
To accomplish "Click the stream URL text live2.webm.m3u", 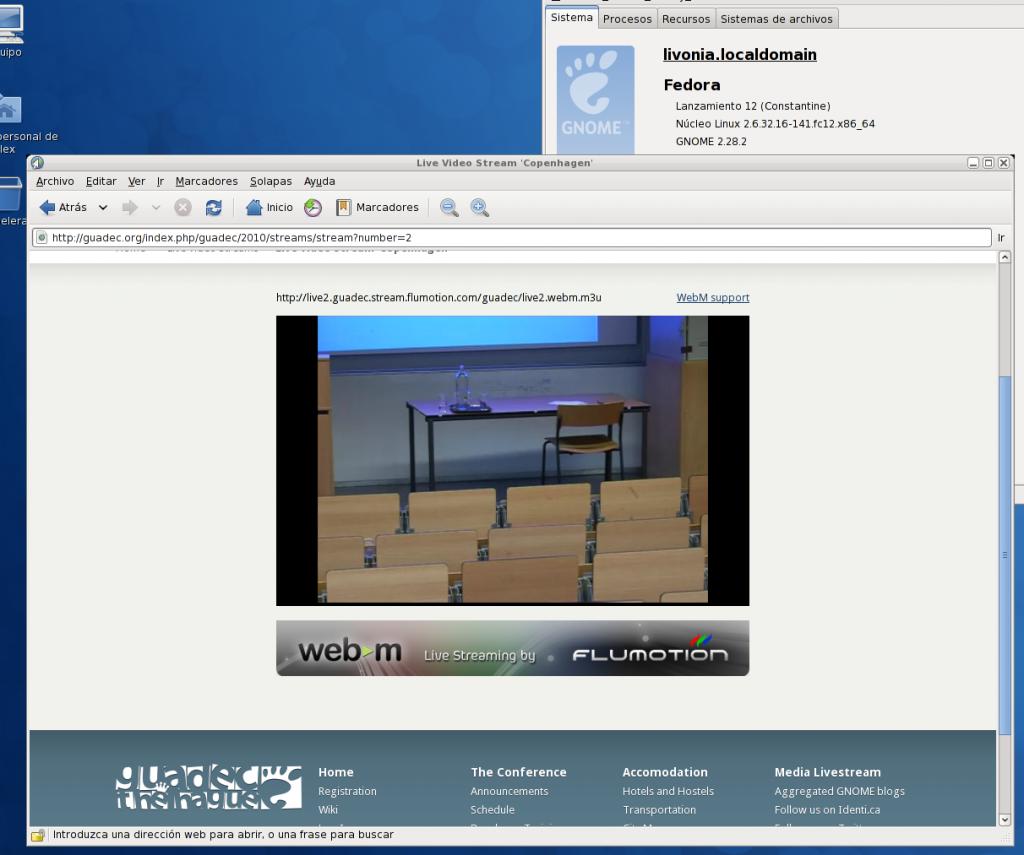I will [439, 298].
